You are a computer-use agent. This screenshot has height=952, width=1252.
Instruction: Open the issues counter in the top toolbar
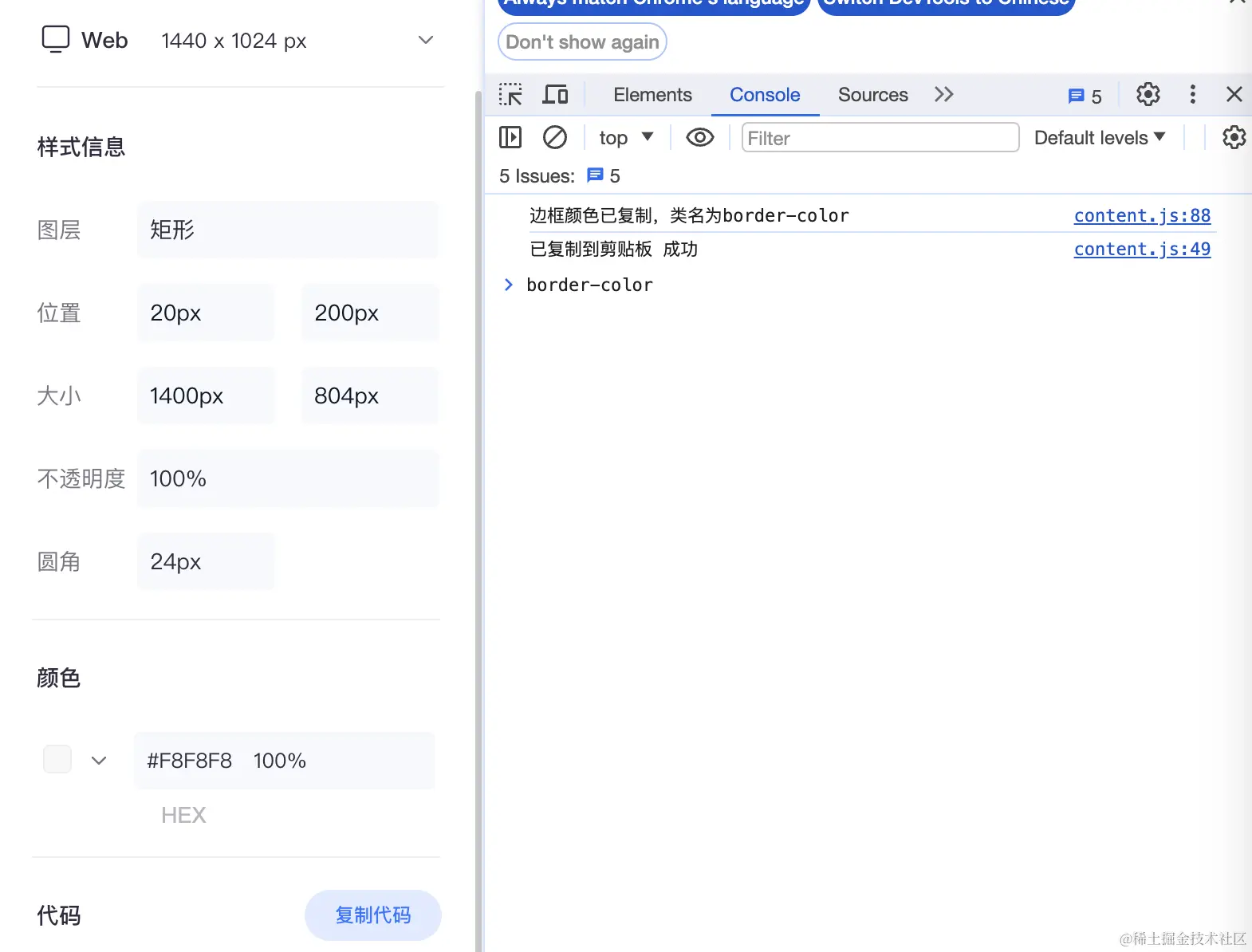coord(1085,96)
